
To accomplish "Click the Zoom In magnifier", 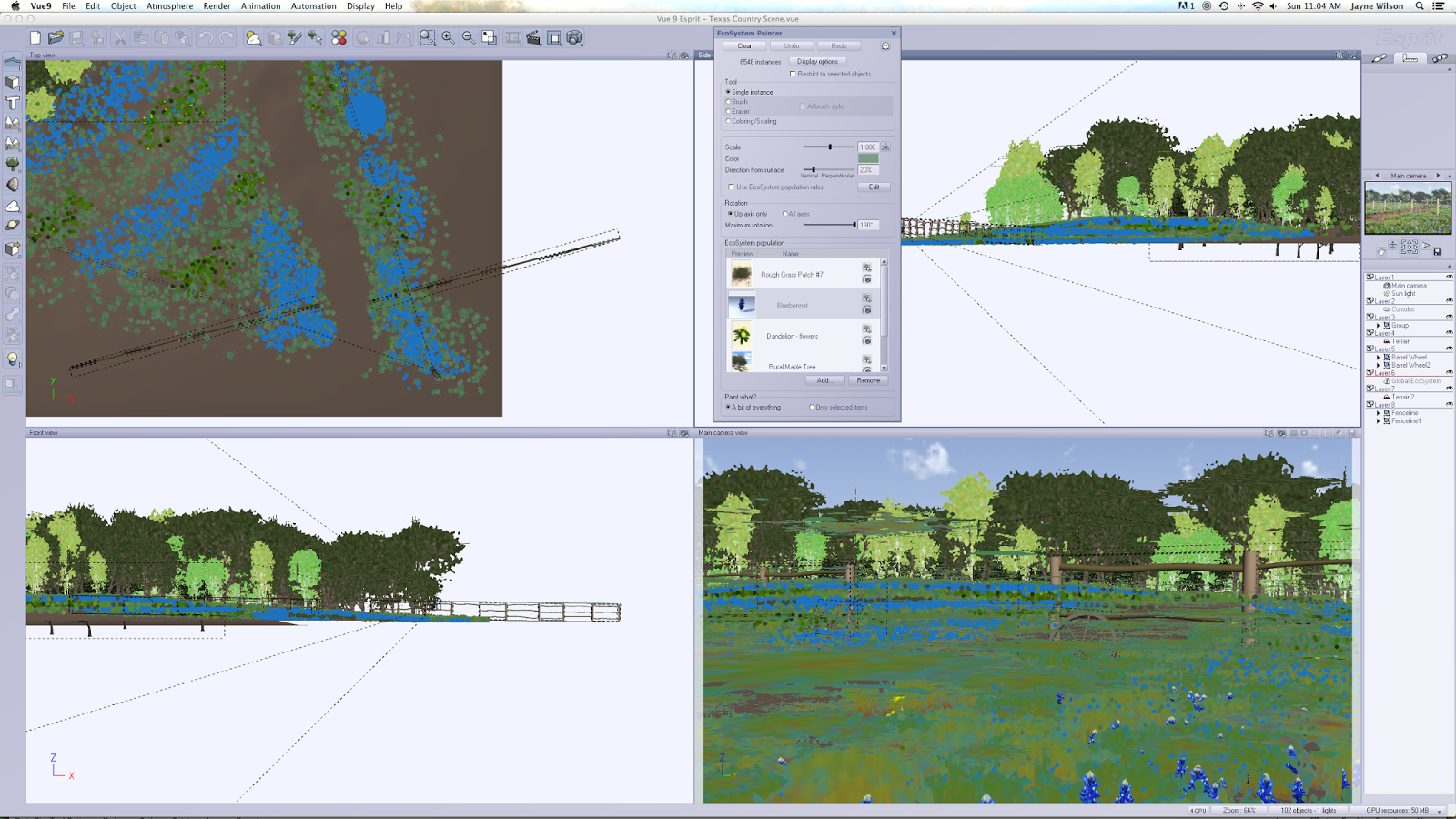I will pos(448,37).
